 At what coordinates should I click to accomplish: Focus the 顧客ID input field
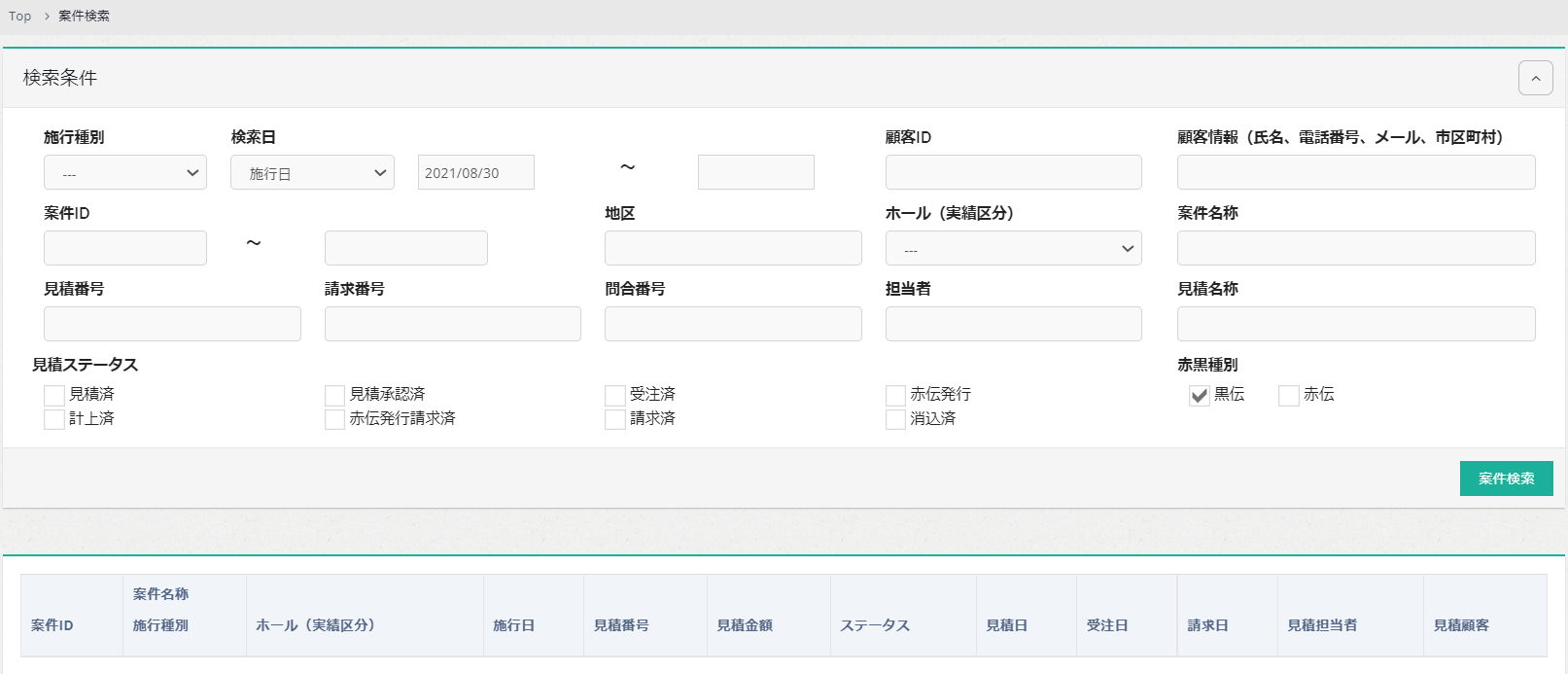click(x=1013, y=173)
